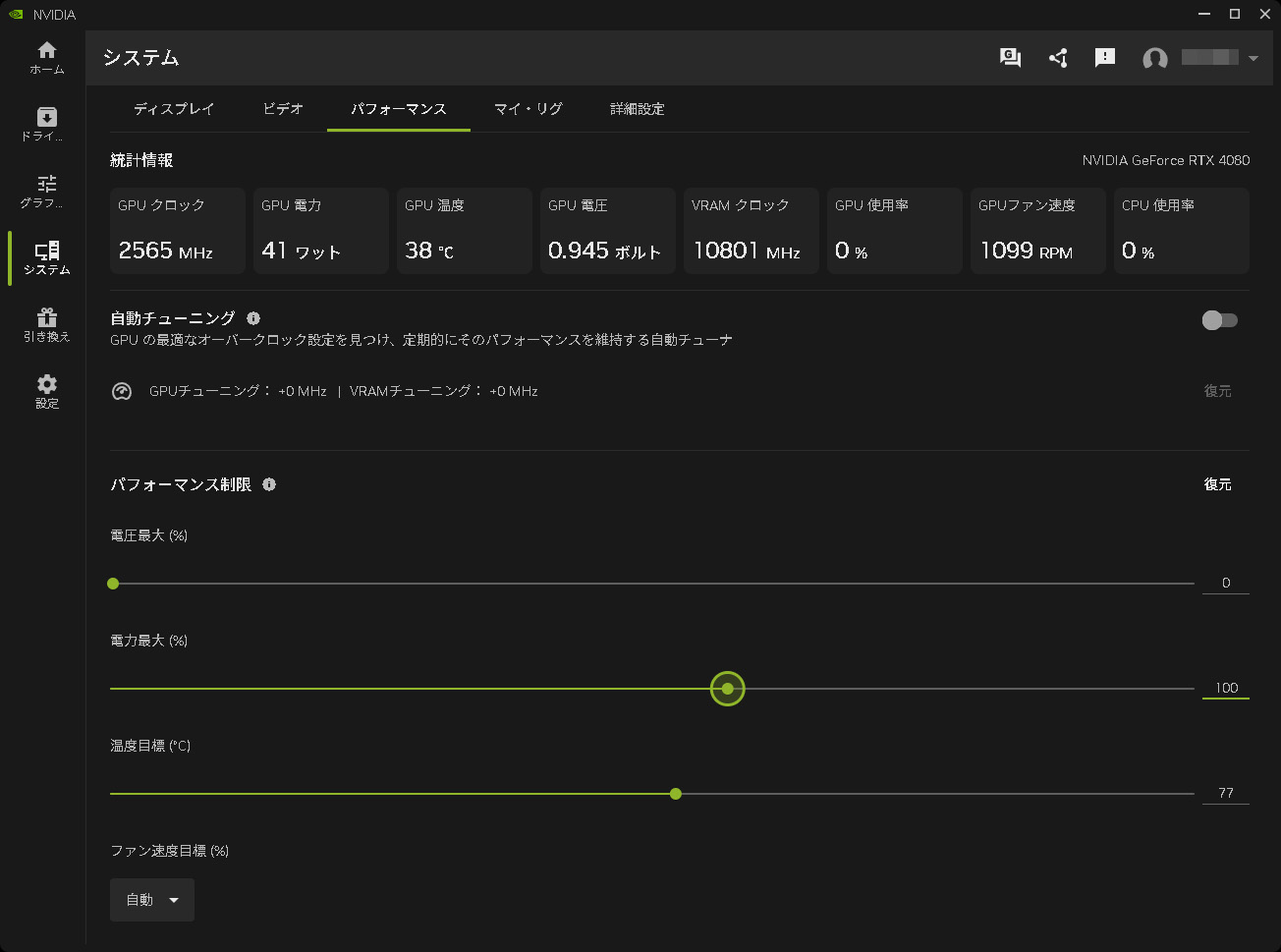Click the CPU 使用率 0 % card

pos(1182,231)
